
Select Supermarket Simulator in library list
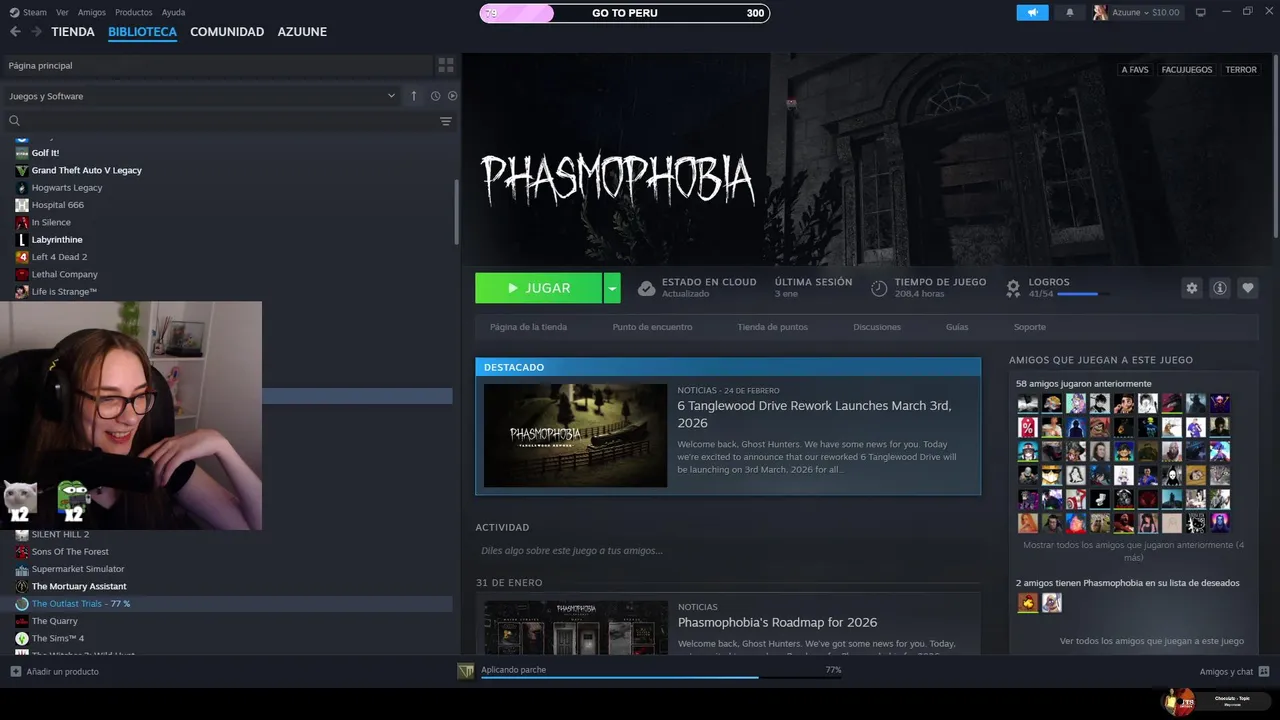[x=78, y=569]
